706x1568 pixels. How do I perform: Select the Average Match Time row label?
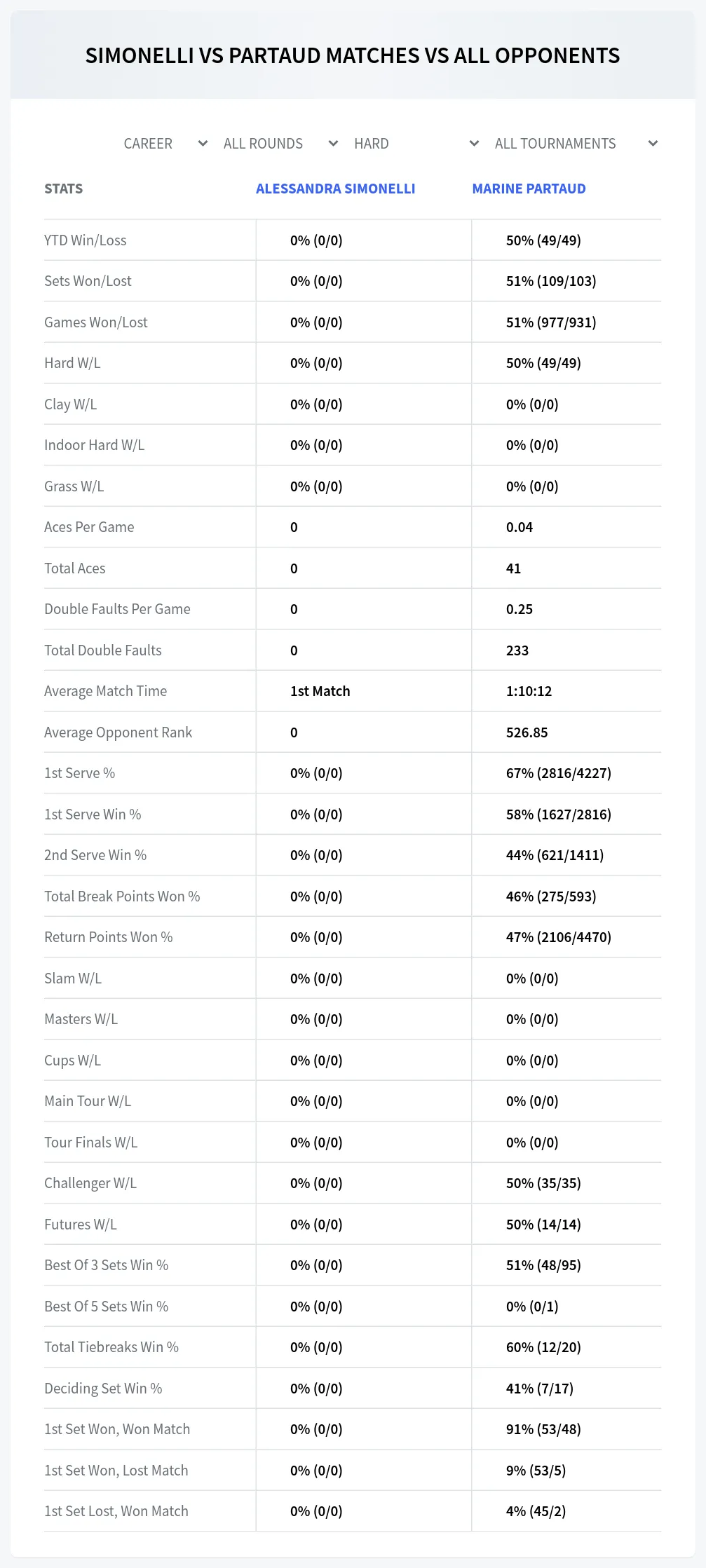point(105,691)
